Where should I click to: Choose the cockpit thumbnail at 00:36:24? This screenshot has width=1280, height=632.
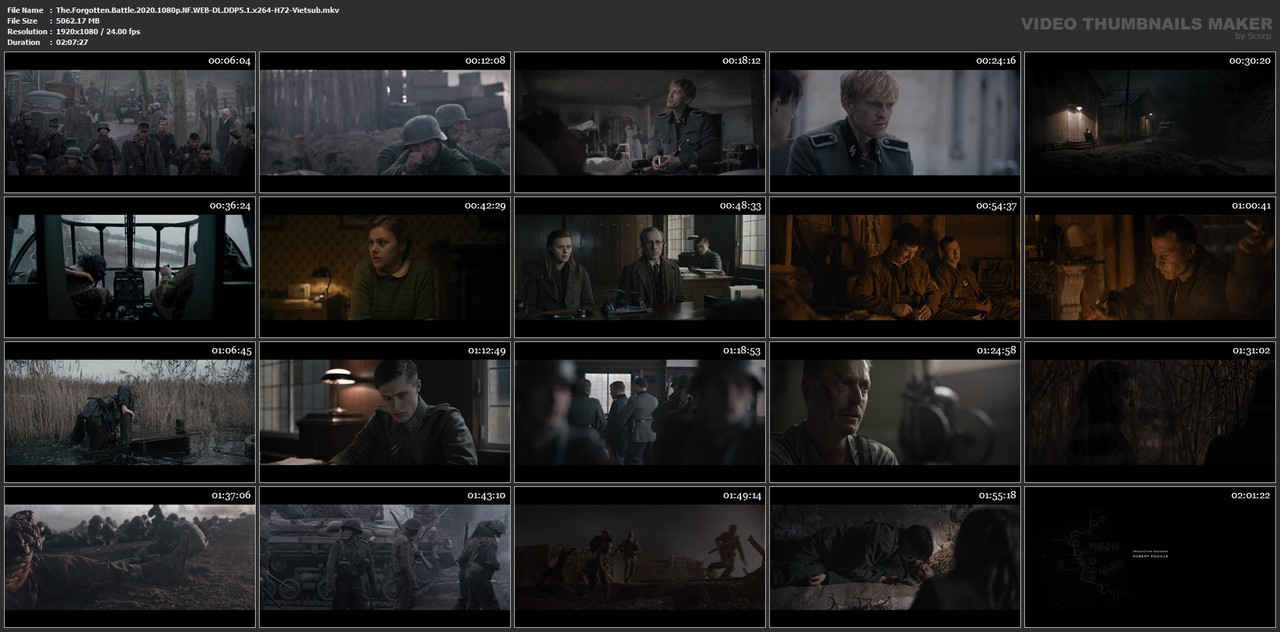coord(130,267)
